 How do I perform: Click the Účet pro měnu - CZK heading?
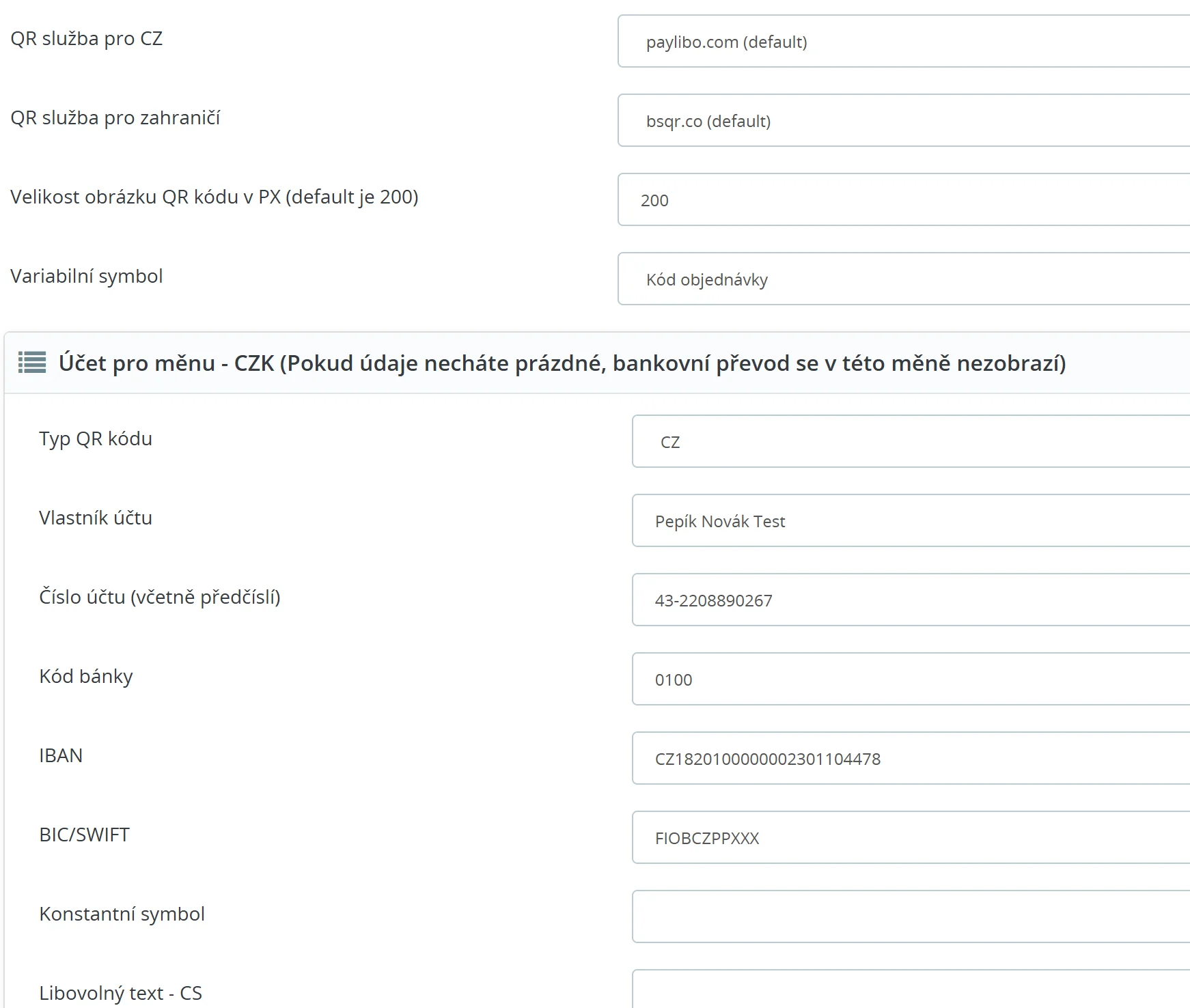562,363
